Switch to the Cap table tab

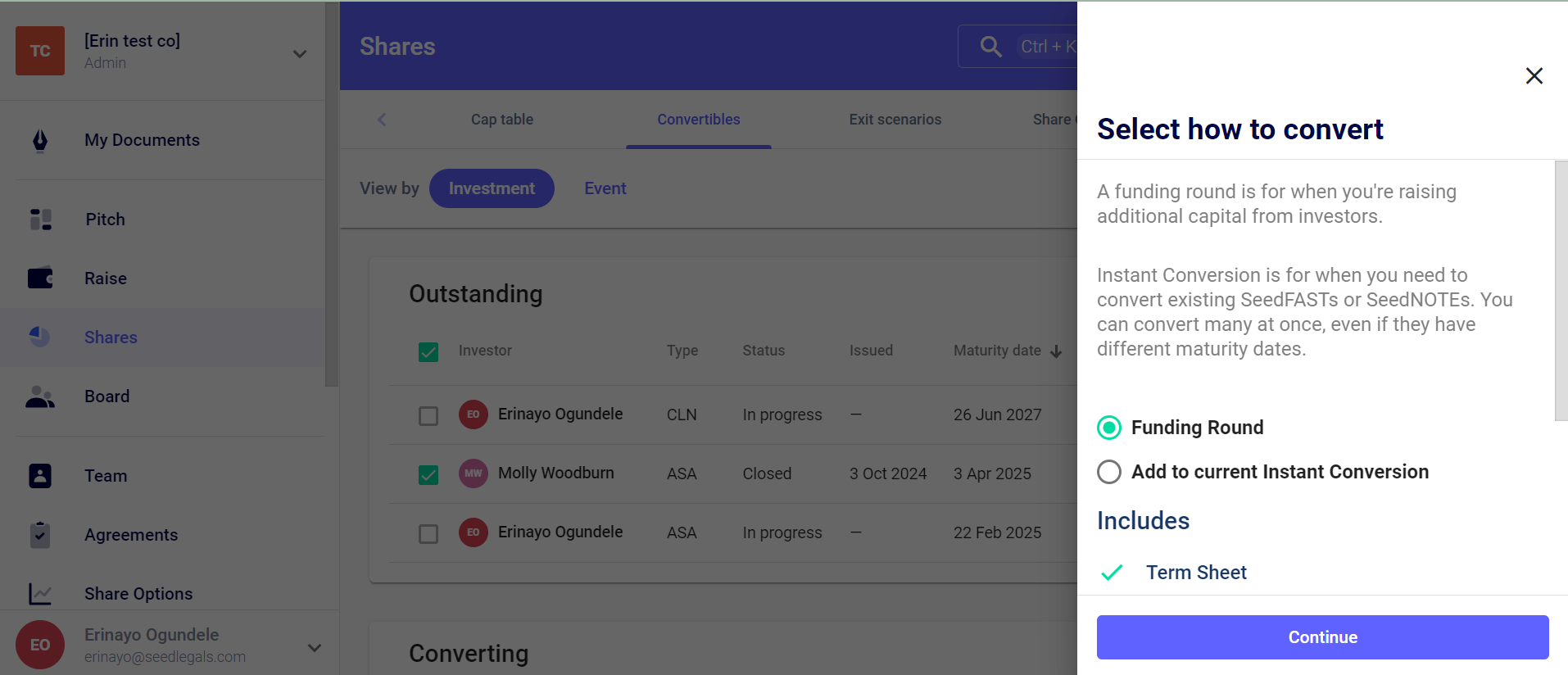501,120
